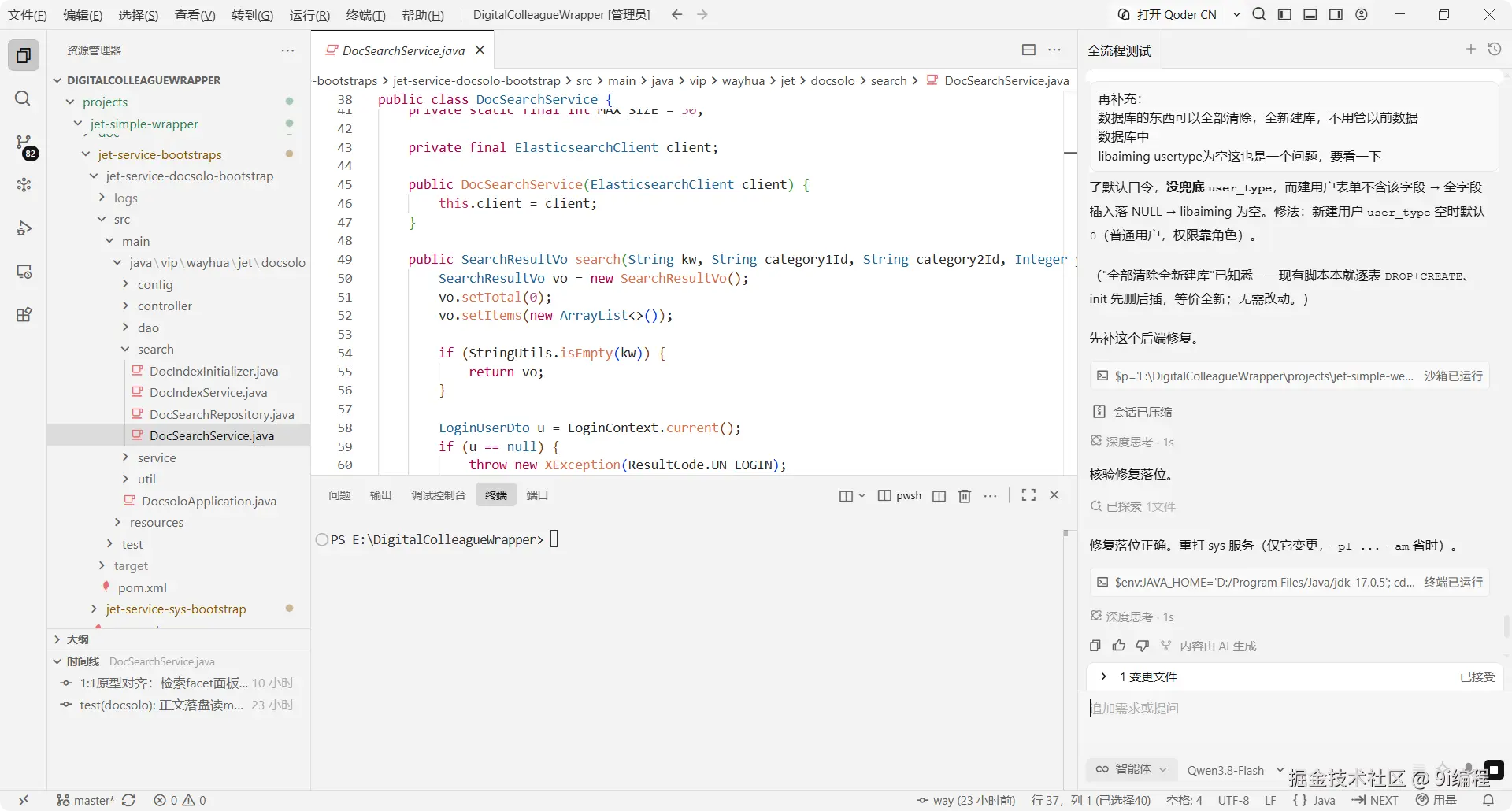1512x811 pixels.
Task: Open the Search view in activity bar
Action: (x=24, y=98)
